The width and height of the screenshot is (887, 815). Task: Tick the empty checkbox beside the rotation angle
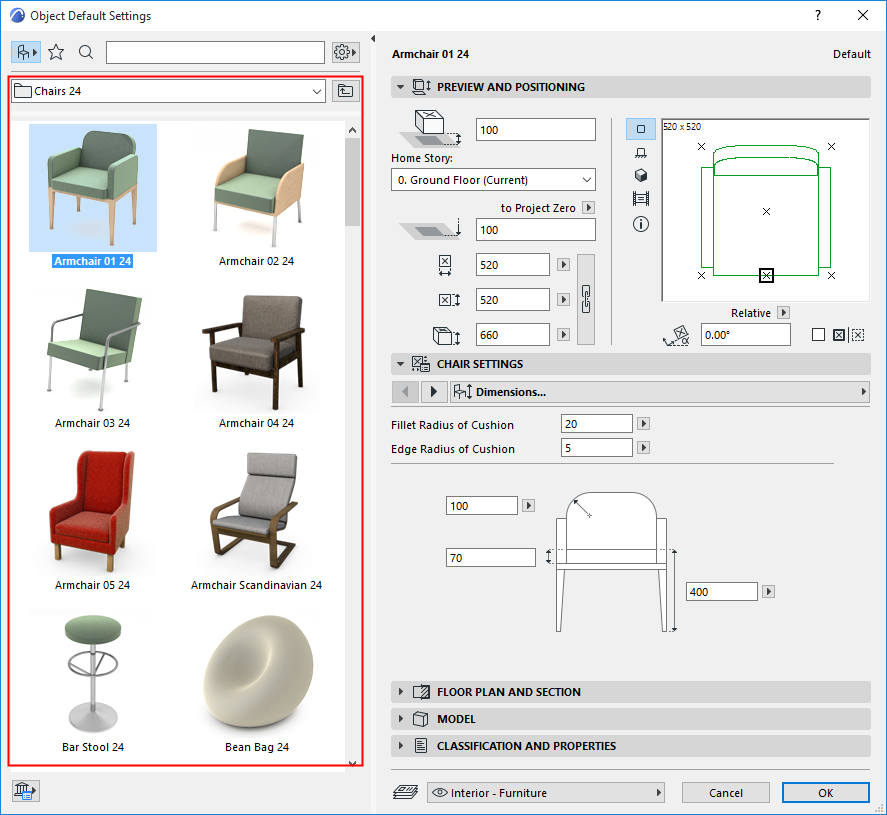(x=818, y=335)
